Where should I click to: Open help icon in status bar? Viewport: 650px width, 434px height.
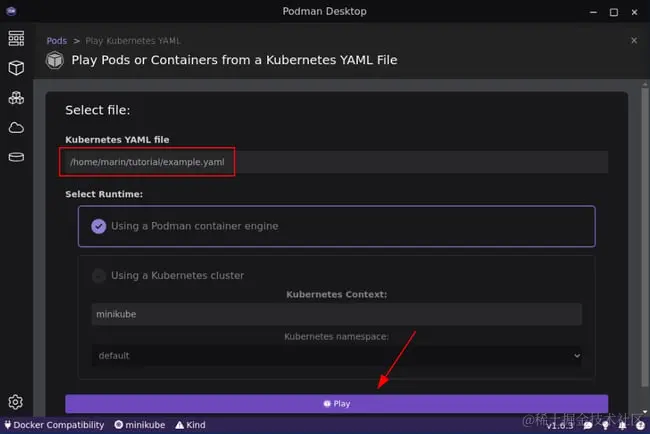click(x=640, y=426)
